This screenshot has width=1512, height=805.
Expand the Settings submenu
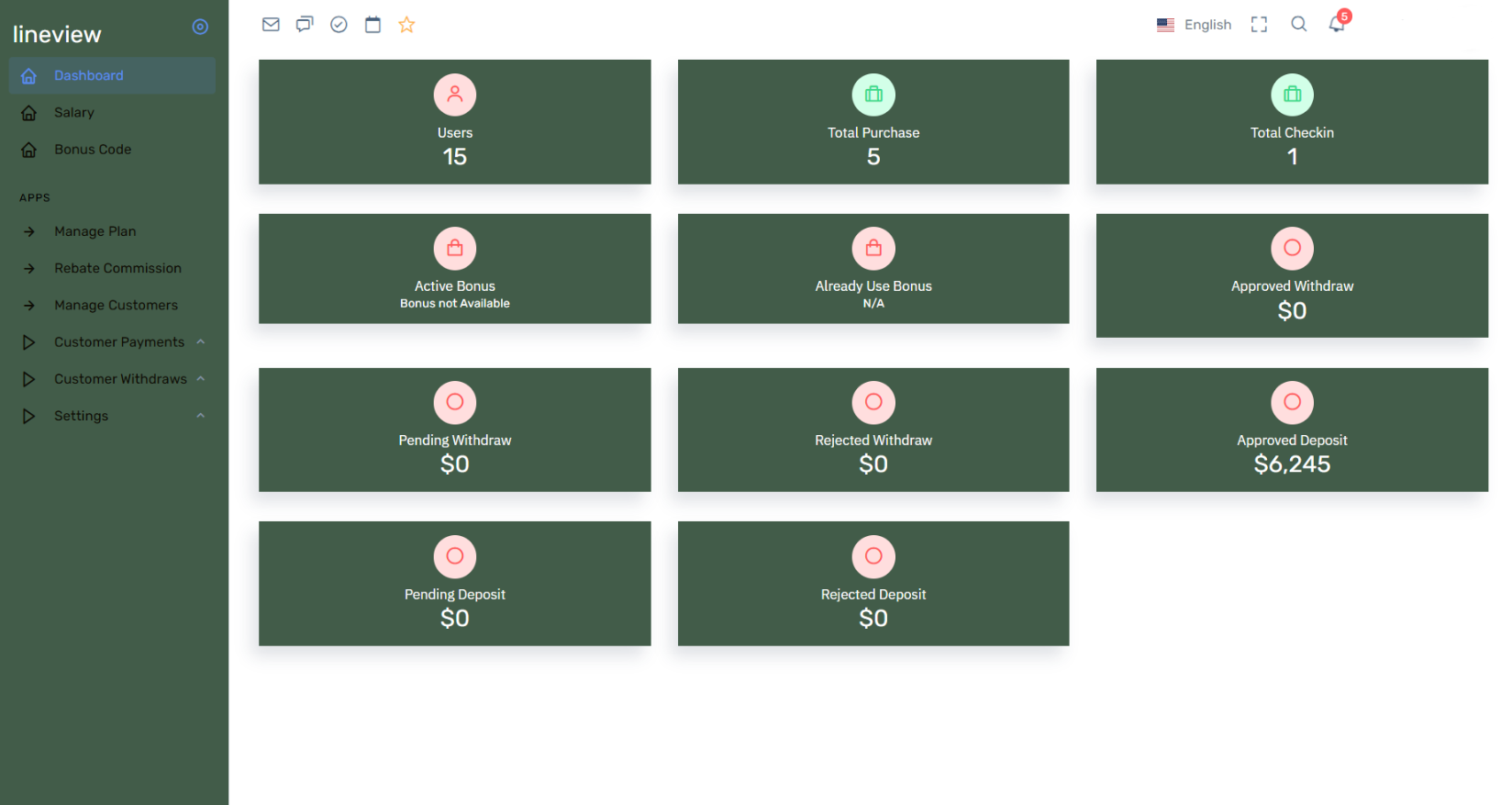[x=81, y=416]
